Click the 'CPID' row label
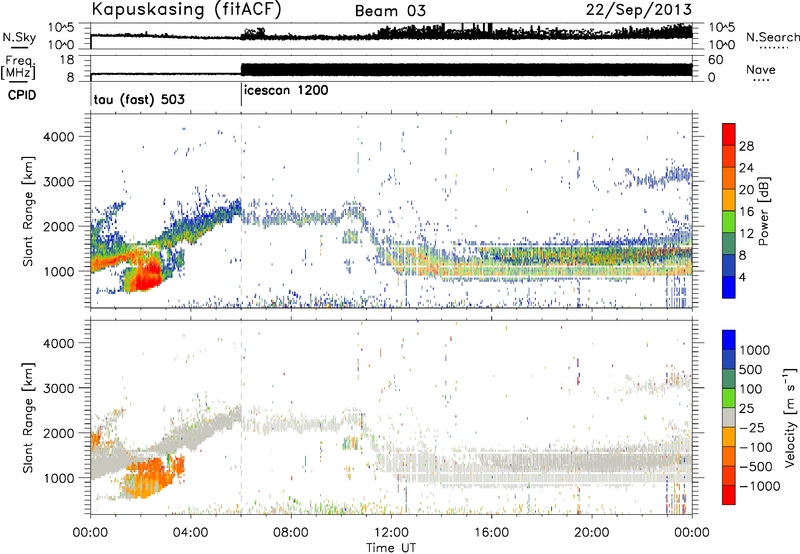 22,95
